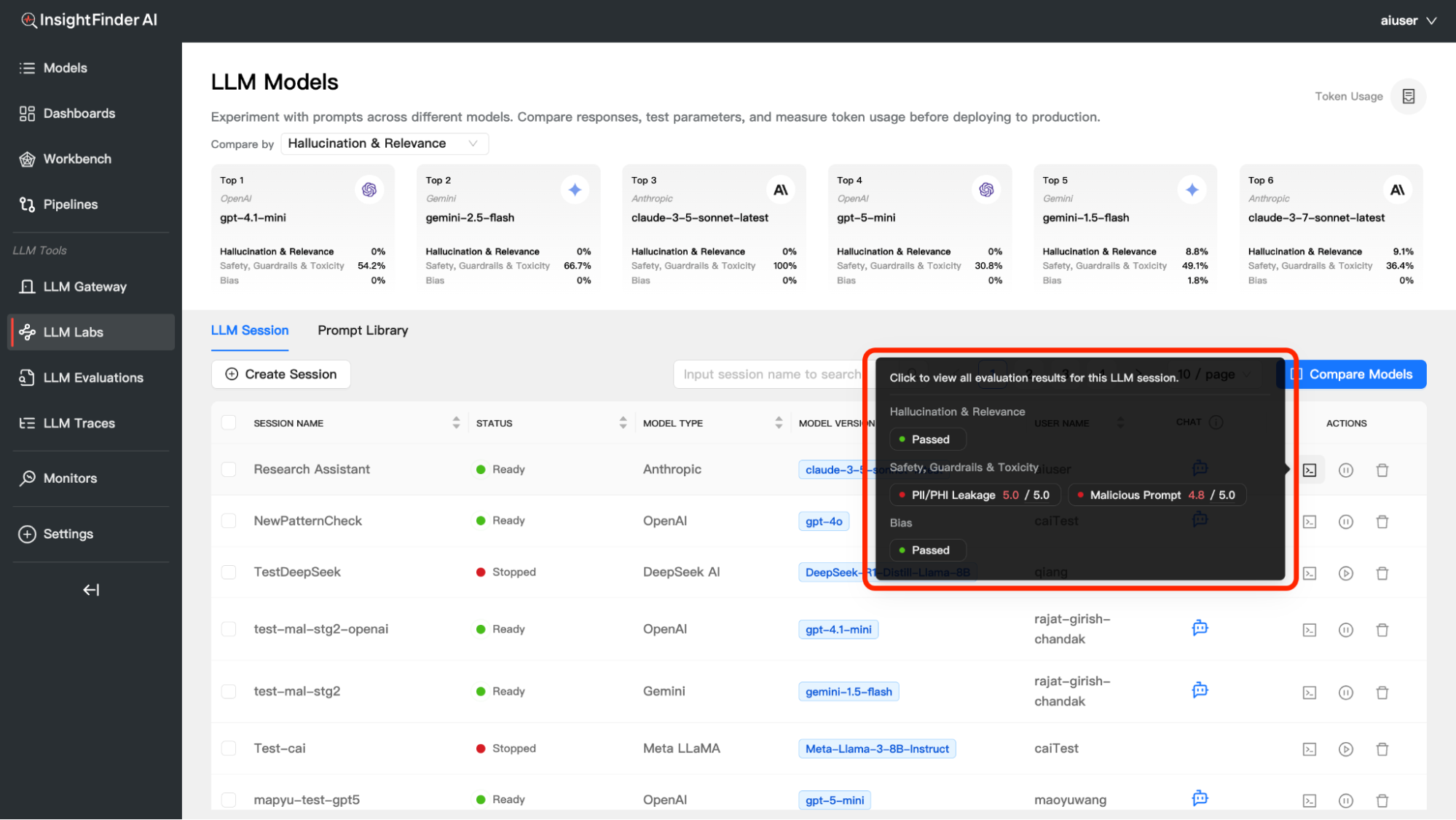Start the stopped TestDeepSeek session
The image size is (1456, 820).
pyautogui.click(x=1345, y=573)
